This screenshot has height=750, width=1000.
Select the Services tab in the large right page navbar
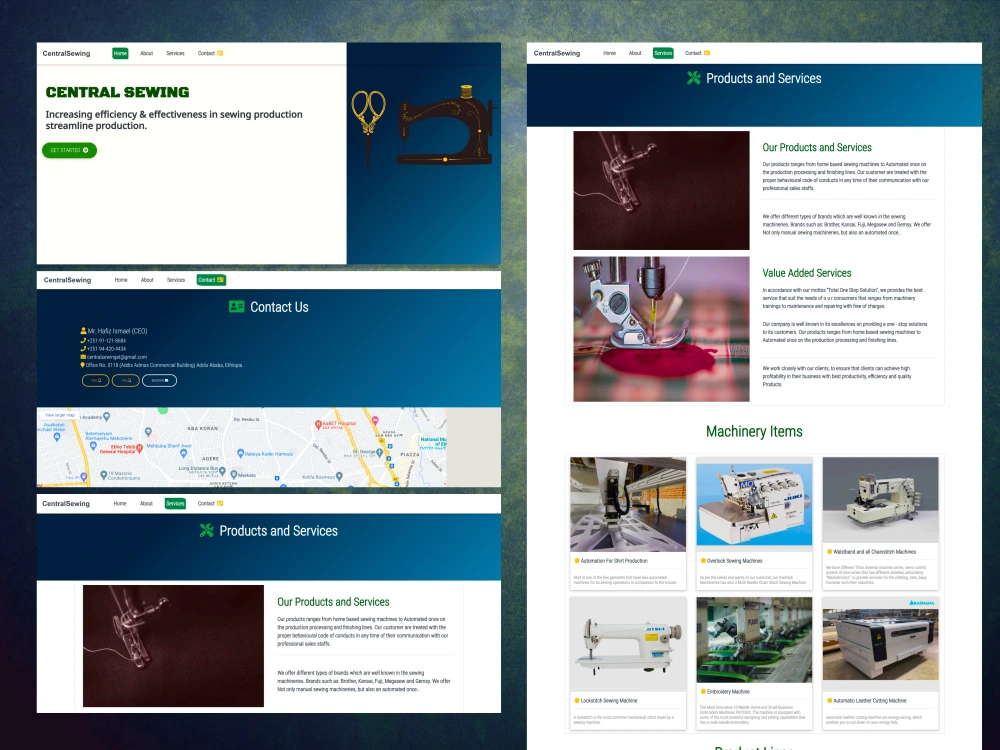663,54
